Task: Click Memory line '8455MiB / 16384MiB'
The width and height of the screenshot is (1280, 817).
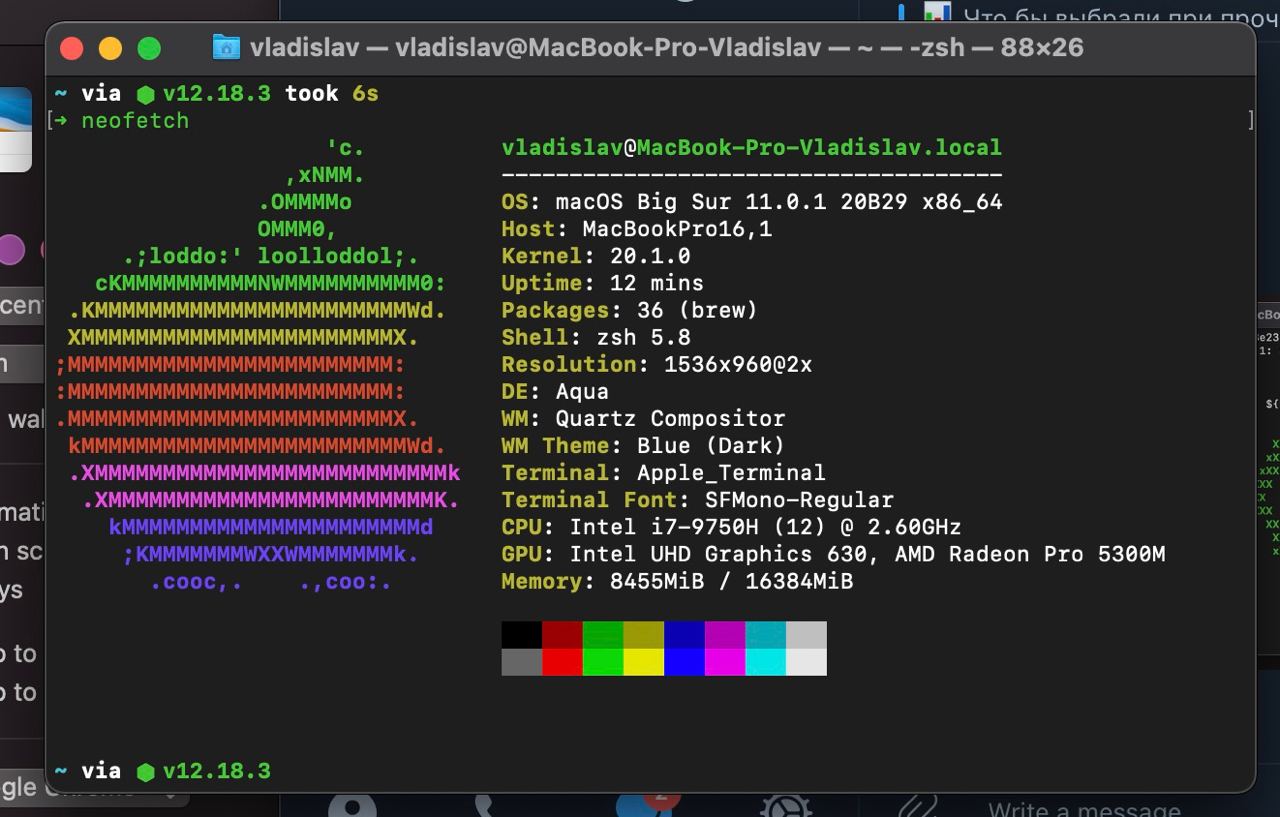Action: (677, 580)
